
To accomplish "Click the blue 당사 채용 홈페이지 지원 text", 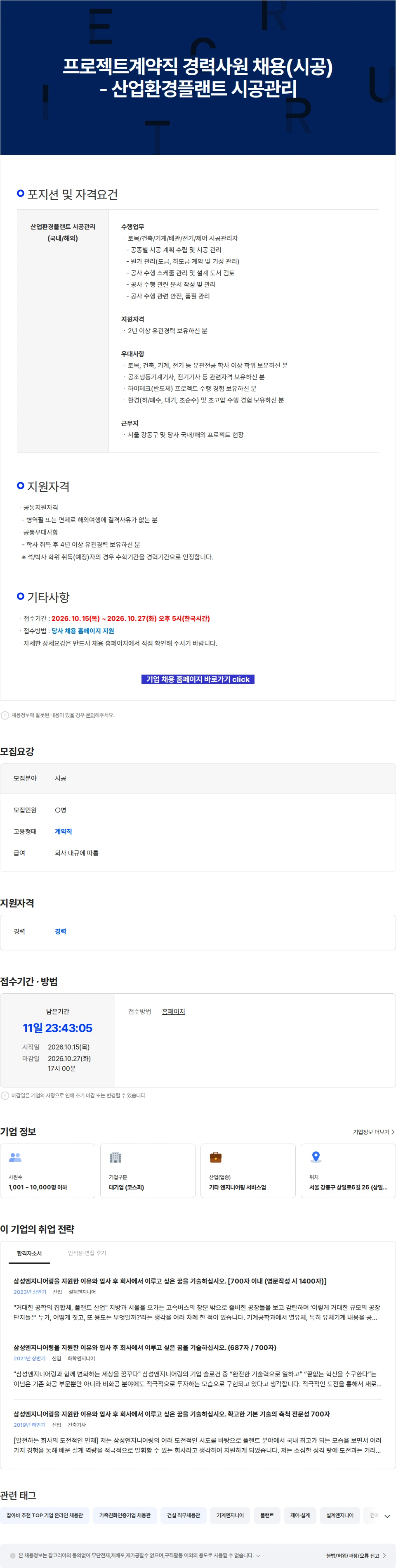I will (83, 630).
